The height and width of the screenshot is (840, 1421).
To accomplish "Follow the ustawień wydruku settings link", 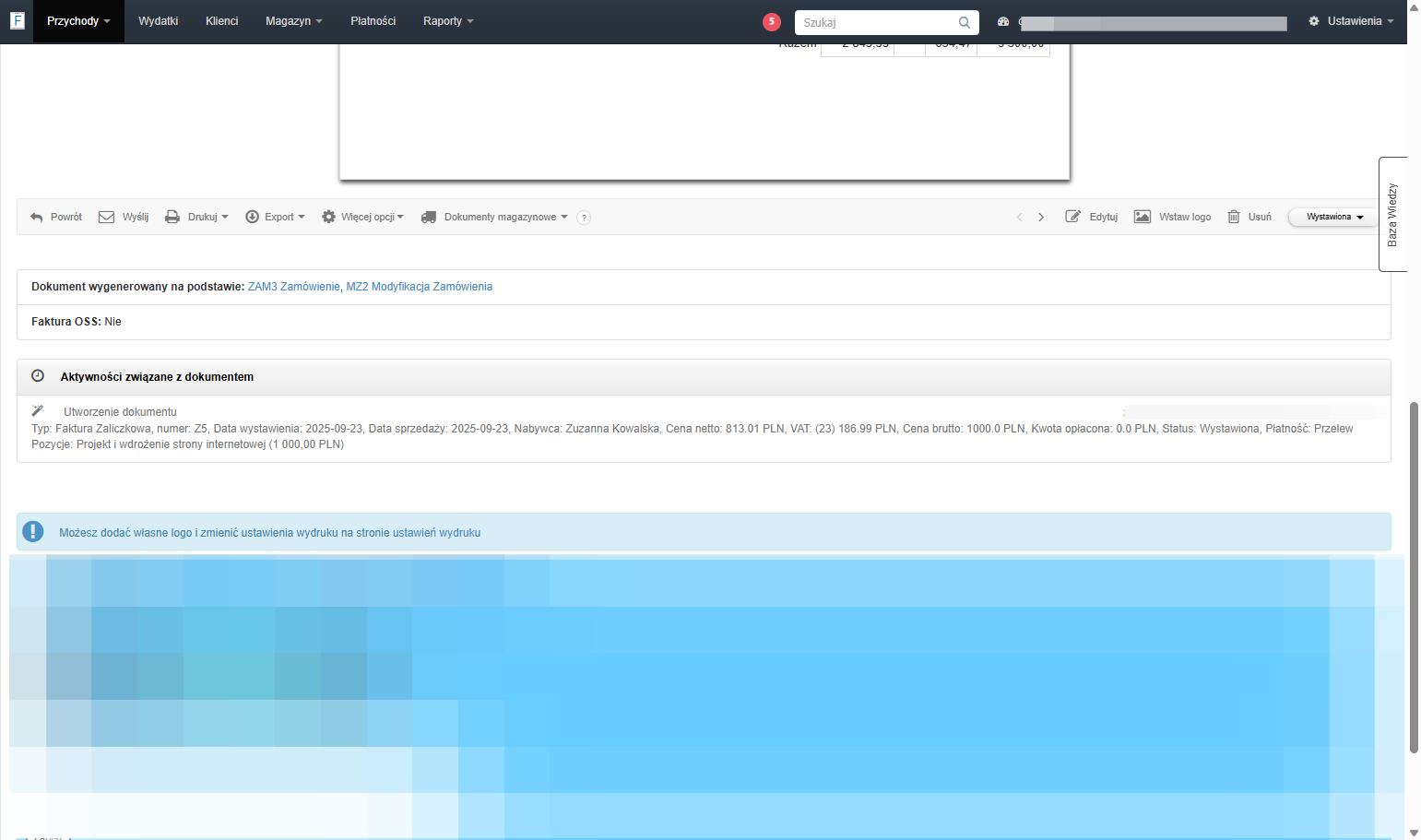I will [x=436, y=533].
